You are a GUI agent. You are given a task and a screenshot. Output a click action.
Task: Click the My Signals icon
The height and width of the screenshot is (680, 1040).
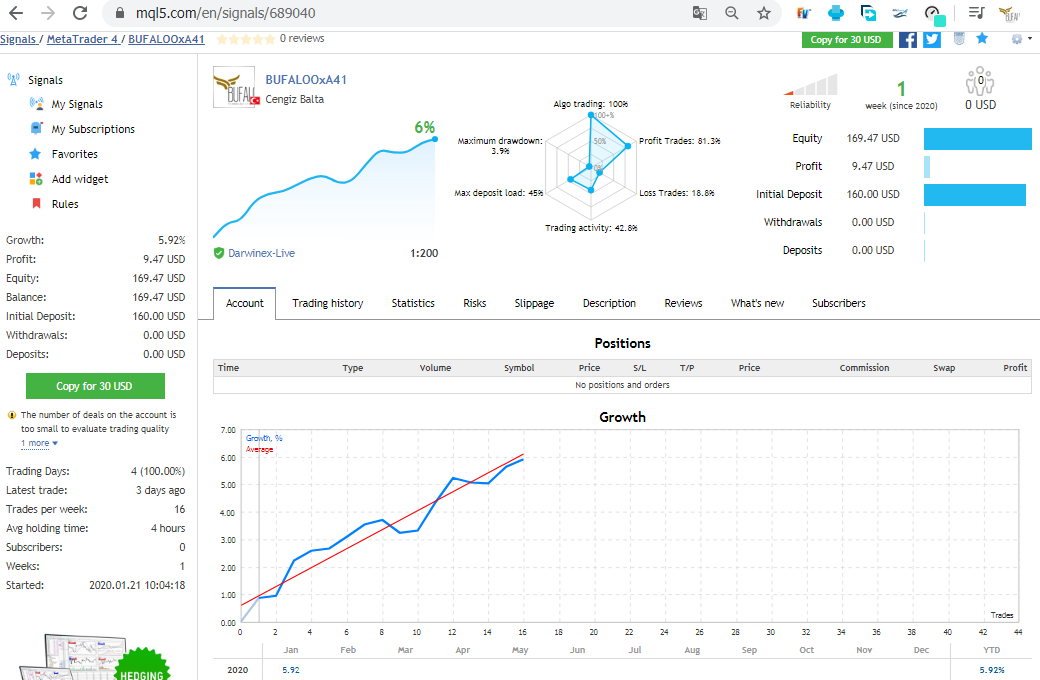click(x=36, y=103)
